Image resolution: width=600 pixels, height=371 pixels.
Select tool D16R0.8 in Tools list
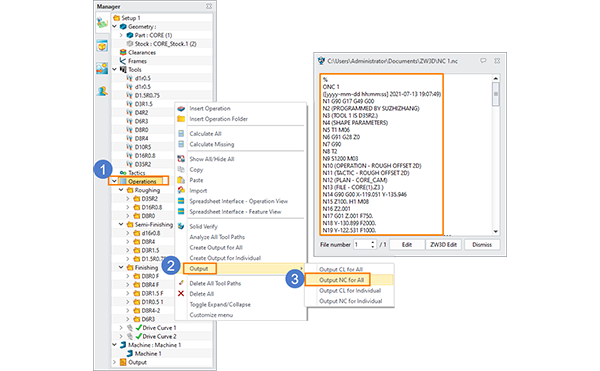(x=145, y=156)
